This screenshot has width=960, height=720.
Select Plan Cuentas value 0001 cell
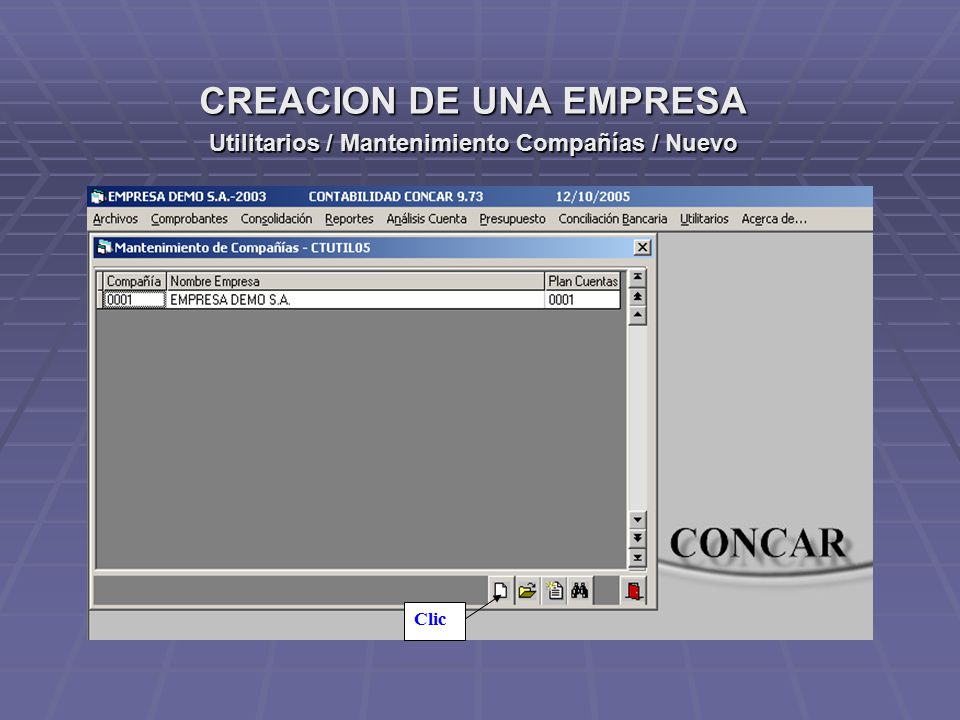(582, 300)
